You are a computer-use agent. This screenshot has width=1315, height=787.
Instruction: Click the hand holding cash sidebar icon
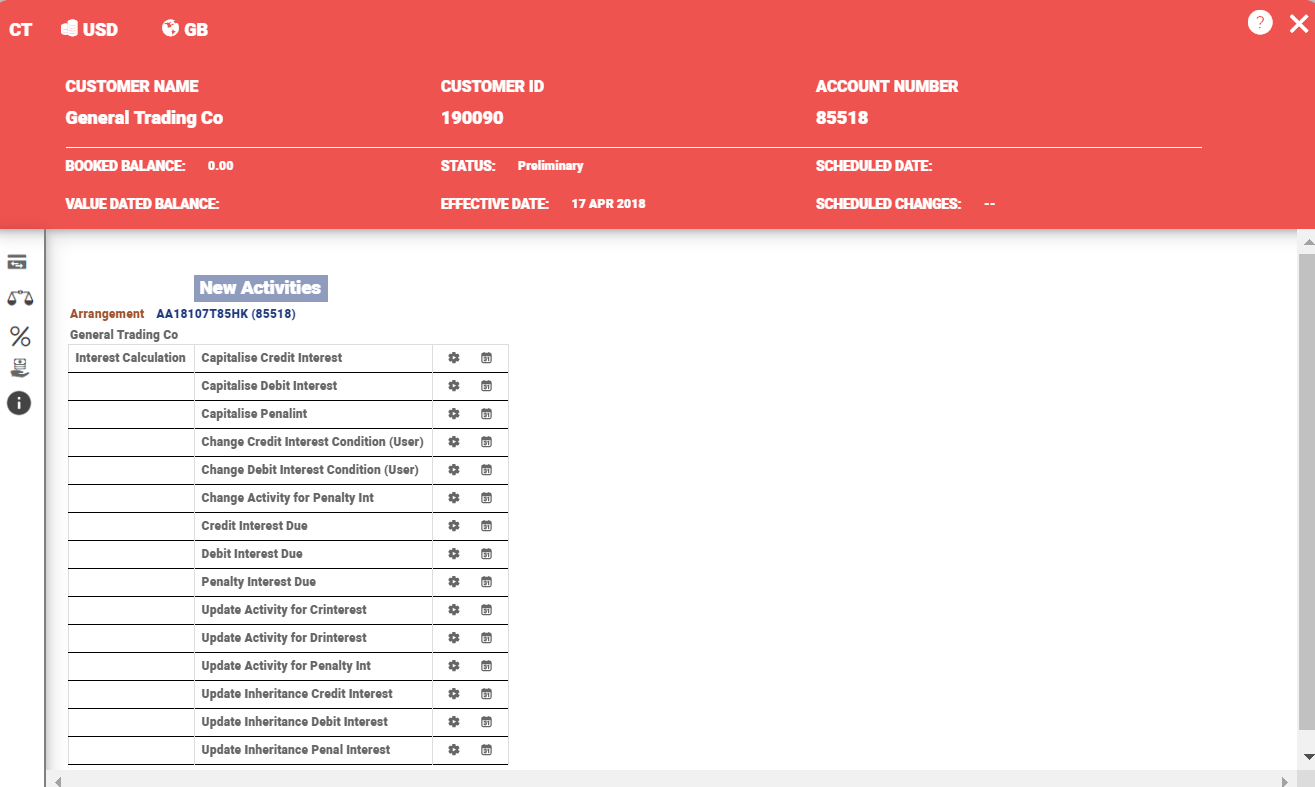[19, 368]
